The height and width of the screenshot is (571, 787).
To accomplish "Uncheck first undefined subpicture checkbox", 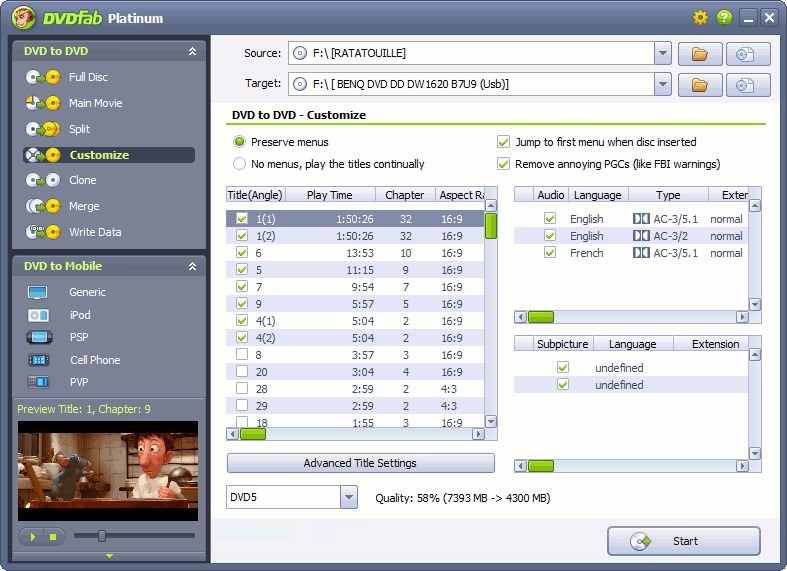I will coord(563,367).
